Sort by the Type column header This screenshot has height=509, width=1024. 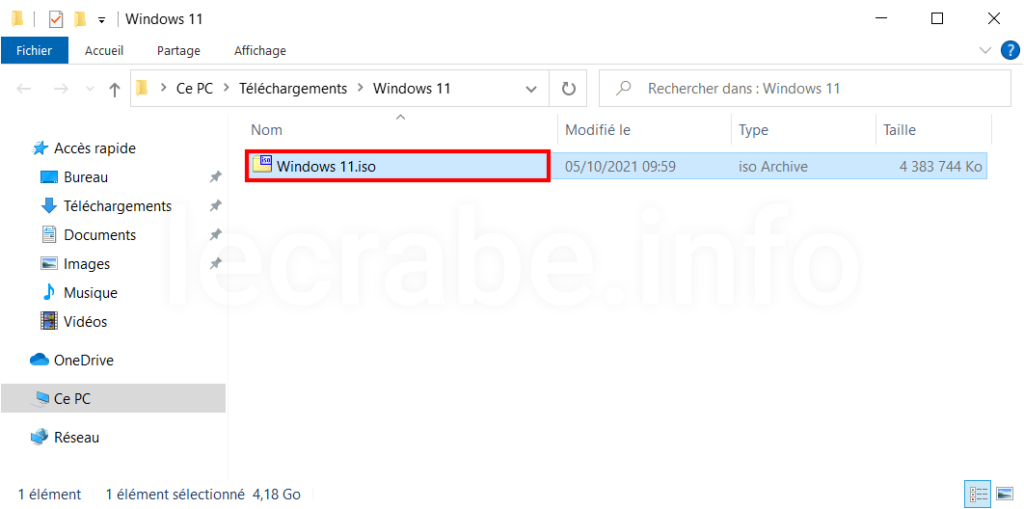pyautogui.click(x=753, y=130)
